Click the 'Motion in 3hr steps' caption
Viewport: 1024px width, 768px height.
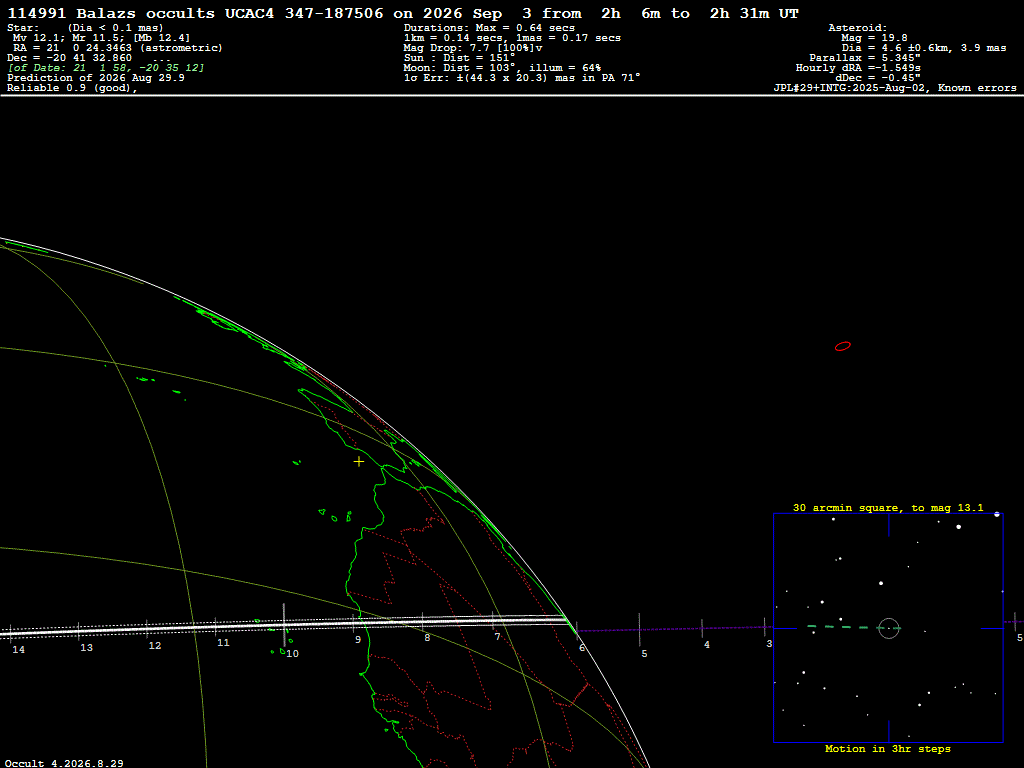pyautogui.click(x=888, y=748)
